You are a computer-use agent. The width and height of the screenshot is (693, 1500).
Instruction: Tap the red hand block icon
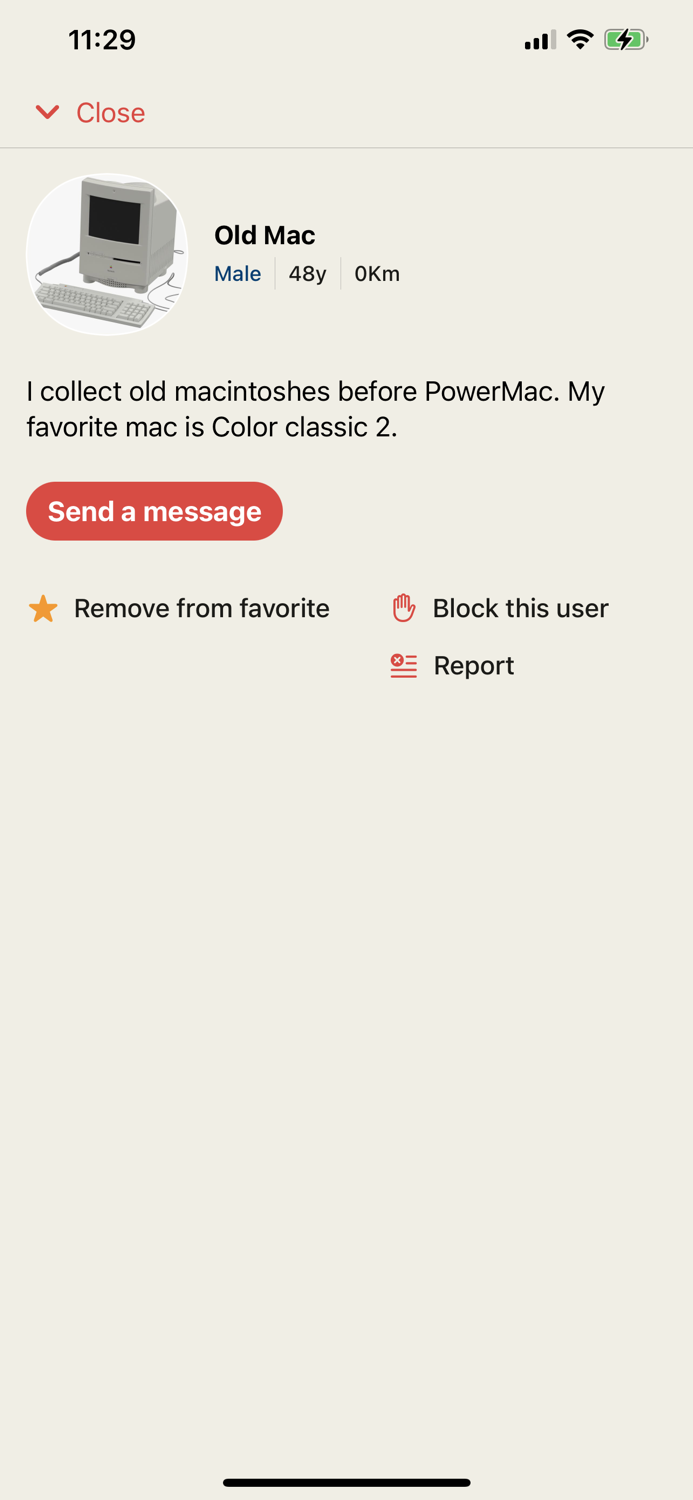coord(403,608)
